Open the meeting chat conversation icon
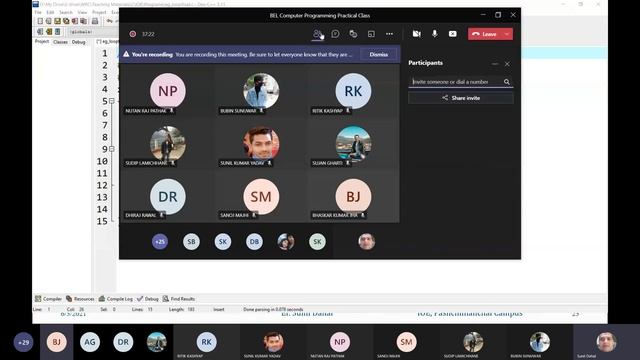The image size is (640, 360). pos(335,34)
